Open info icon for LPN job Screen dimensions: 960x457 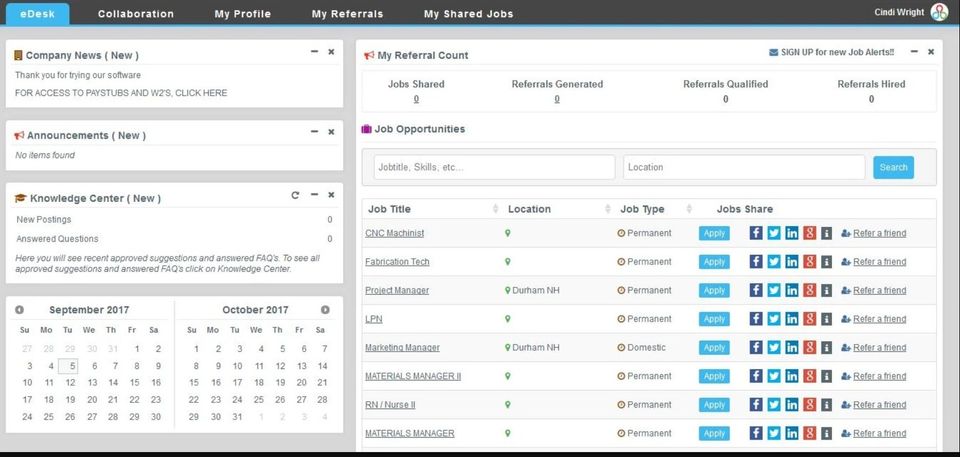click(827, 319)
